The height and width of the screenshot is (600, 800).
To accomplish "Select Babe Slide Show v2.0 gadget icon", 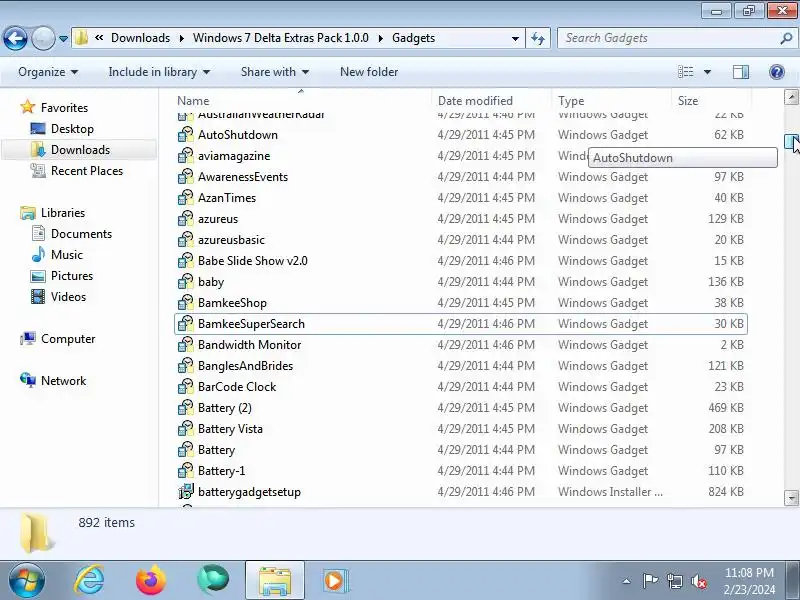I will (186, 261).
